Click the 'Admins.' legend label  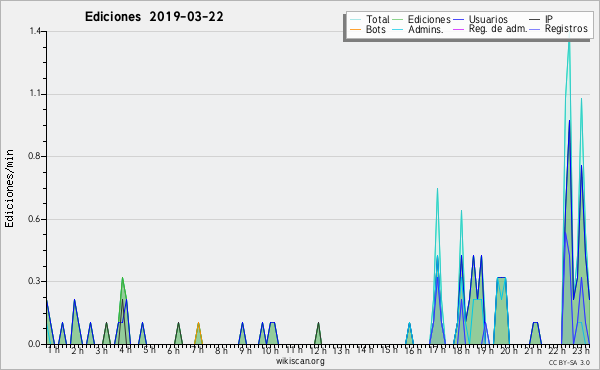(x=426, y=29)
